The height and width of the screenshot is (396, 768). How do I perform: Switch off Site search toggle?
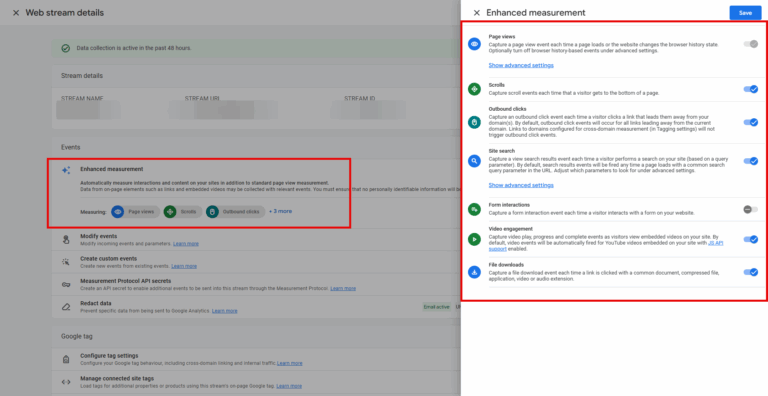pos(750,161)
